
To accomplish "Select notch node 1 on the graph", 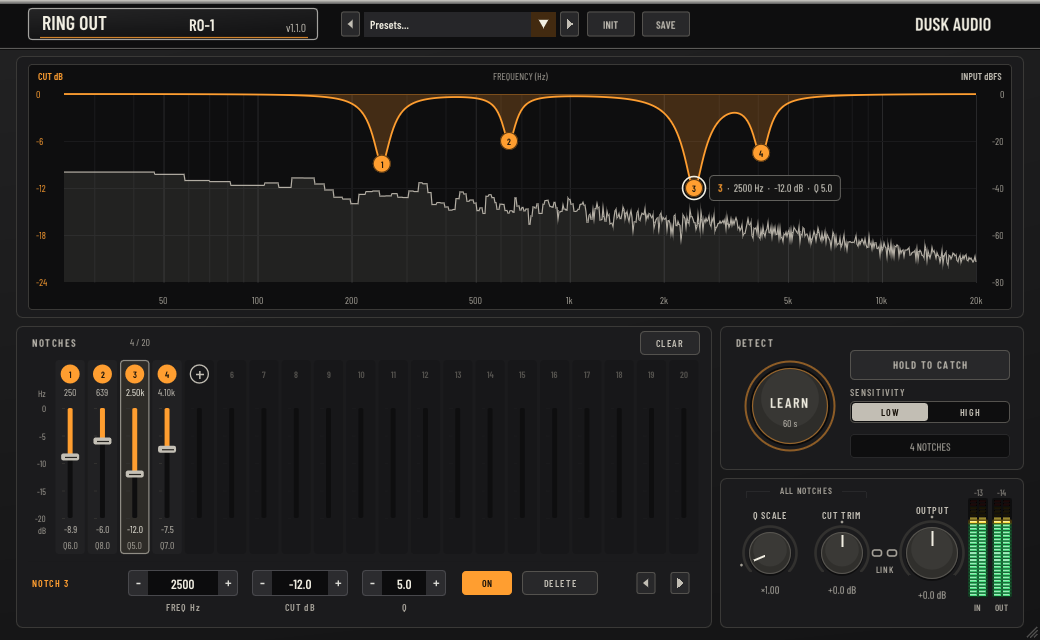I will [x=381, y=164].
